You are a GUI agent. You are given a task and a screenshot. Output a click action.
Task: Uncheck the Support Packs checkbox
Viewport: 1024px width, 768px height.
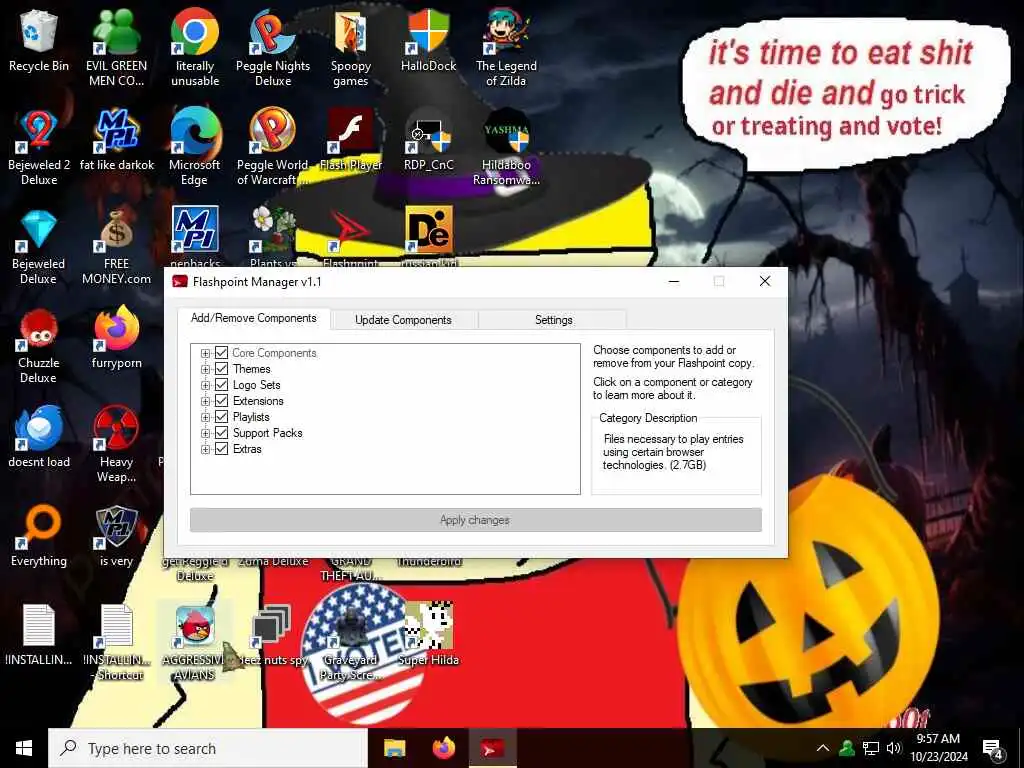tap(221, 433)
